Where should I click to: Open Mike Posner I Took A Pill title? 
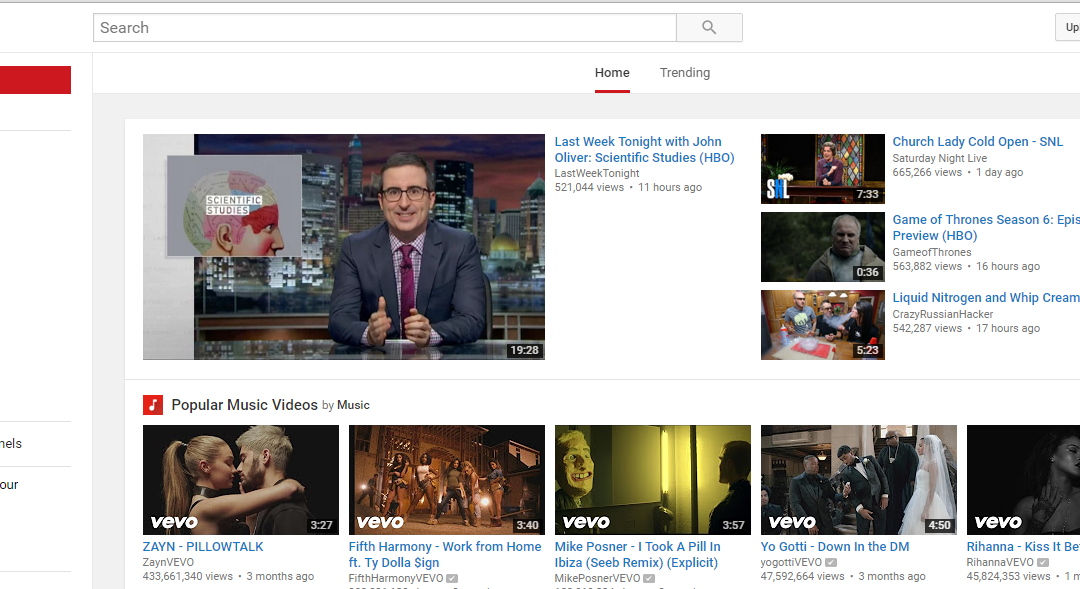(x=638, y=555)
